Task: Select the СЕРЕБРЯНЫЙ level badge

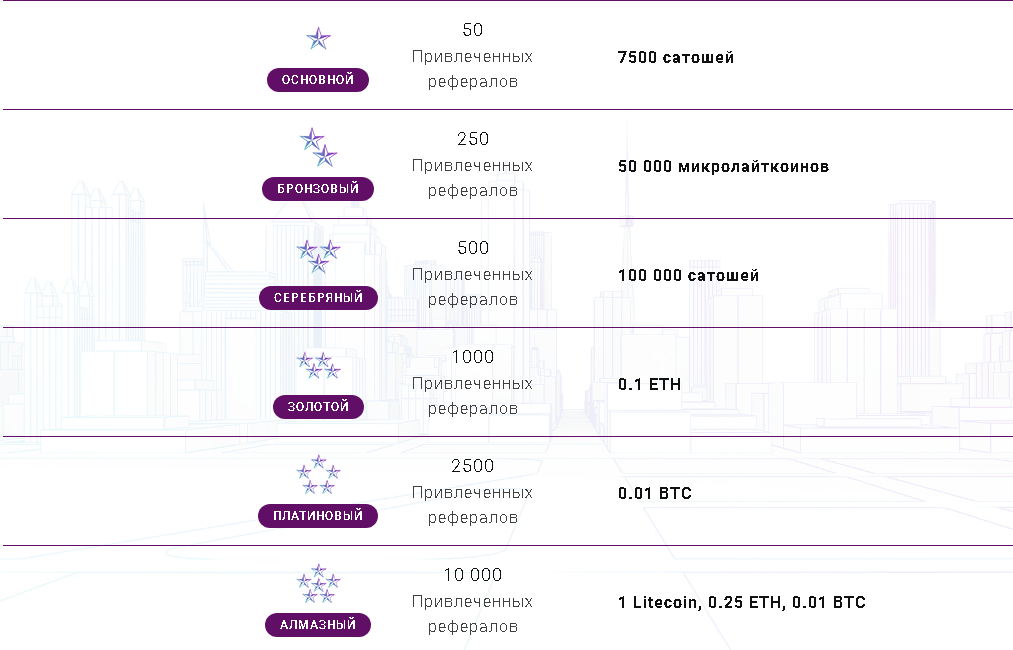Action: coord(318,298)
